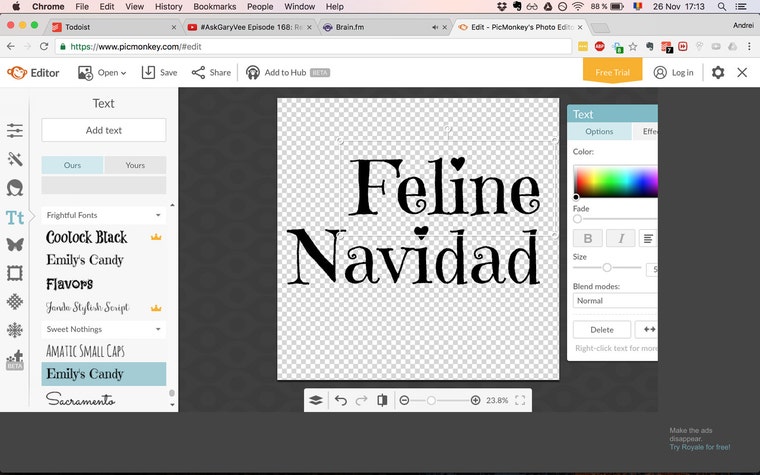The height and width of the screenshot is (475, 760).
Task: Open the Blend modes Normal dropdown
Action: pyautogui.click(x=615, y=301)
